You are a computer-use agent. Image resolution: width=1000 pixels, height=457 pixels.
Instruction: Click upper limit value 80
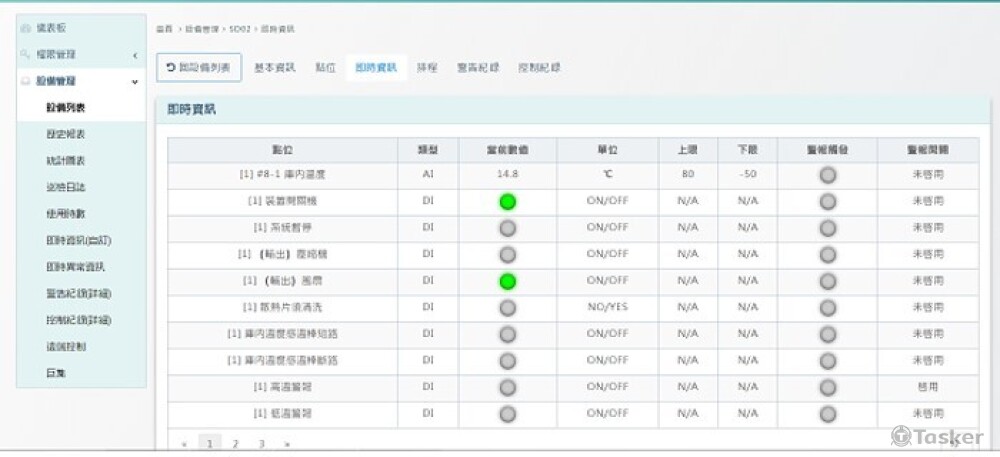coord(688,174)
